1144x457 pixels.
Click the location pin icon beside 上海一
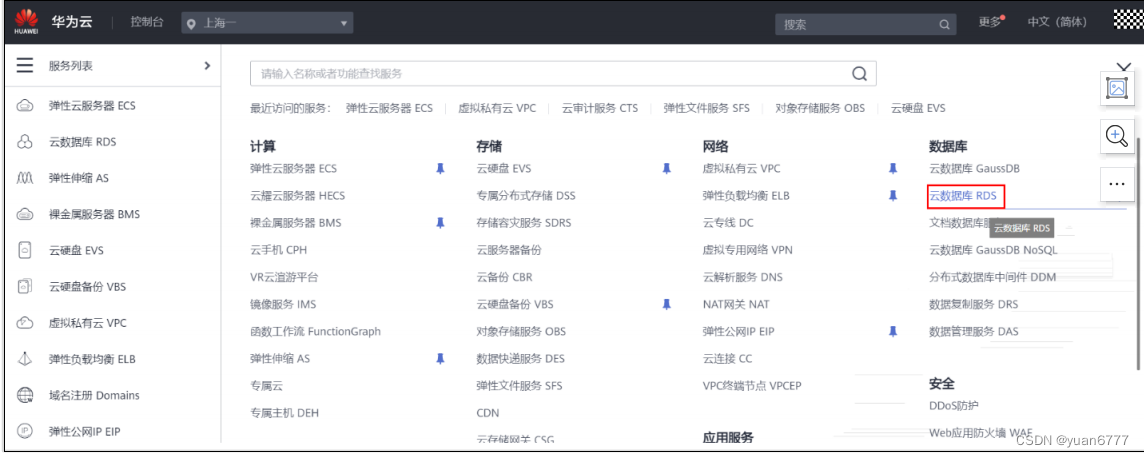point(192,24)
